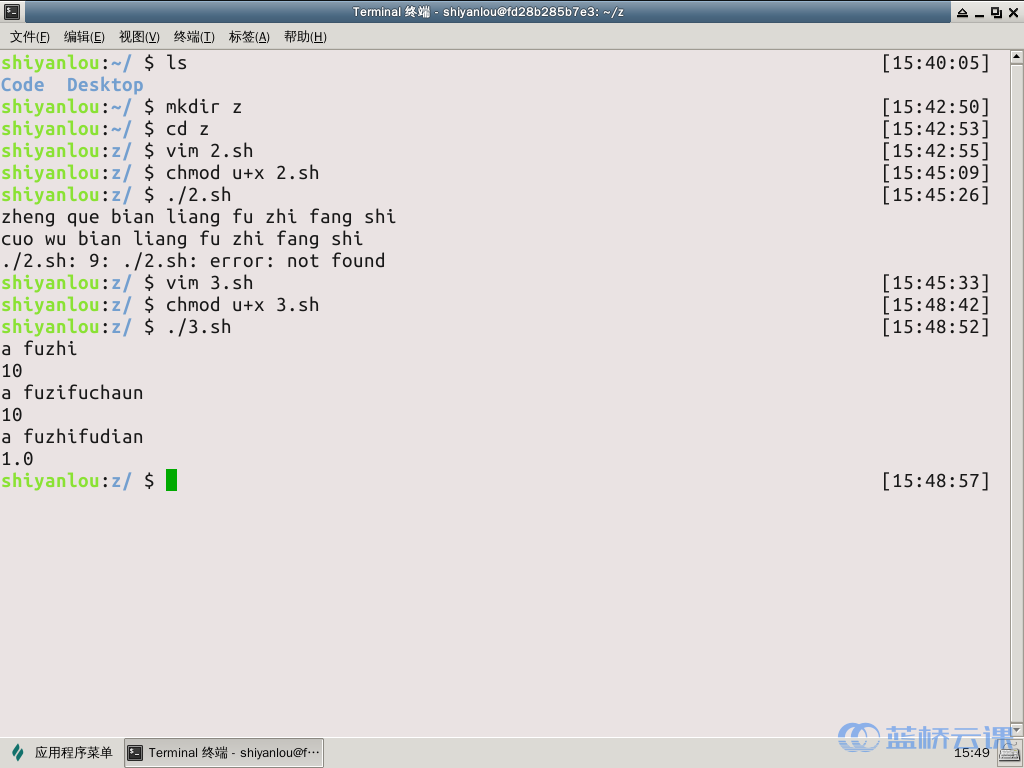Click the Desktop directory name in ls output
Image resolution: width=1024 pixels, height=768 pixels.
click(x=105, y=85)
